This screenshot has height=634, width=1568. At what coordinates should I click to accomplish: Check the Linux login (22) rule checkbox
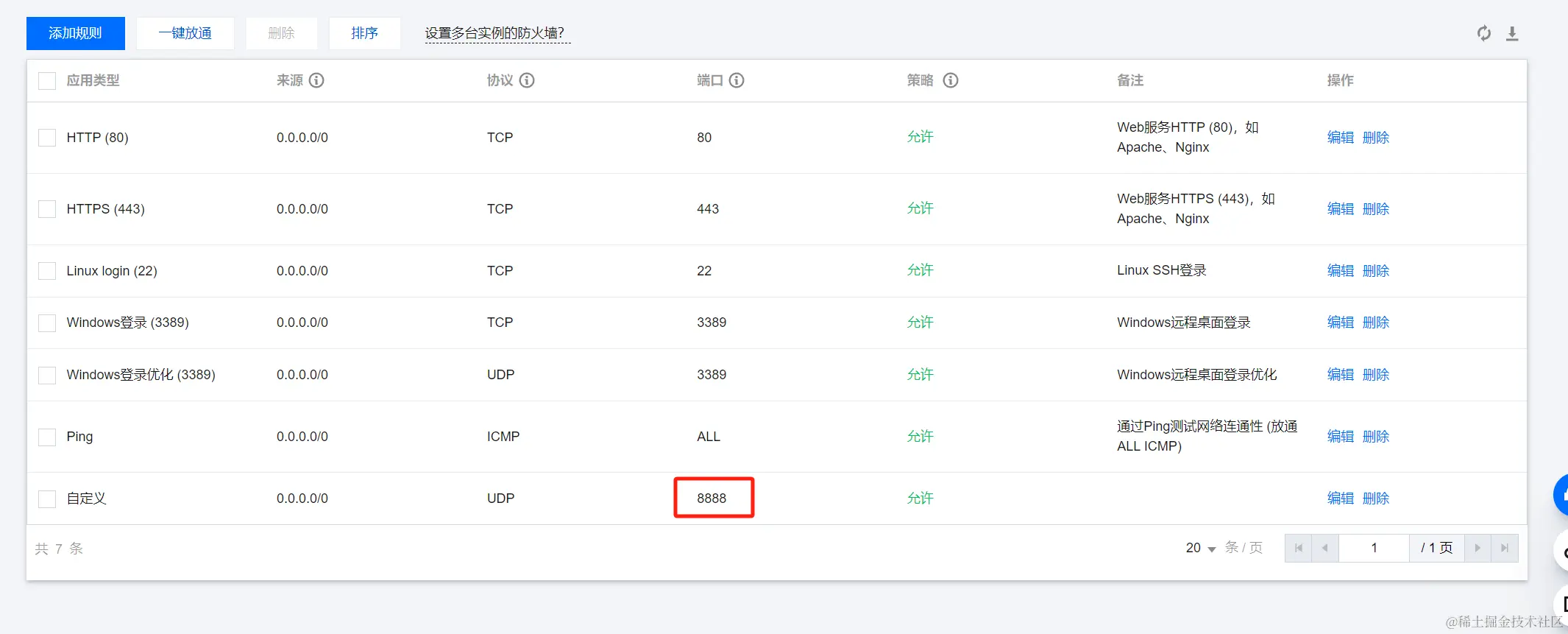click(47, 271)
